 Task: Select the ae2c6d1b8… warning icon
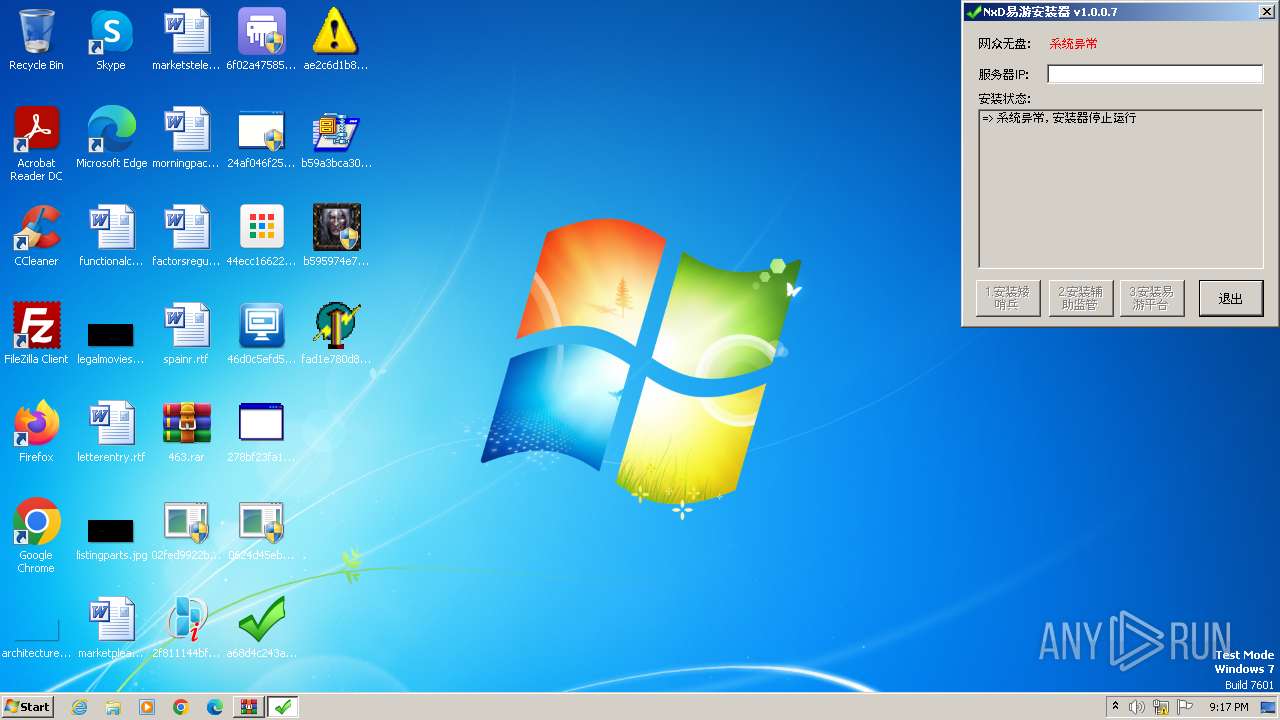[x=335, y=40]
